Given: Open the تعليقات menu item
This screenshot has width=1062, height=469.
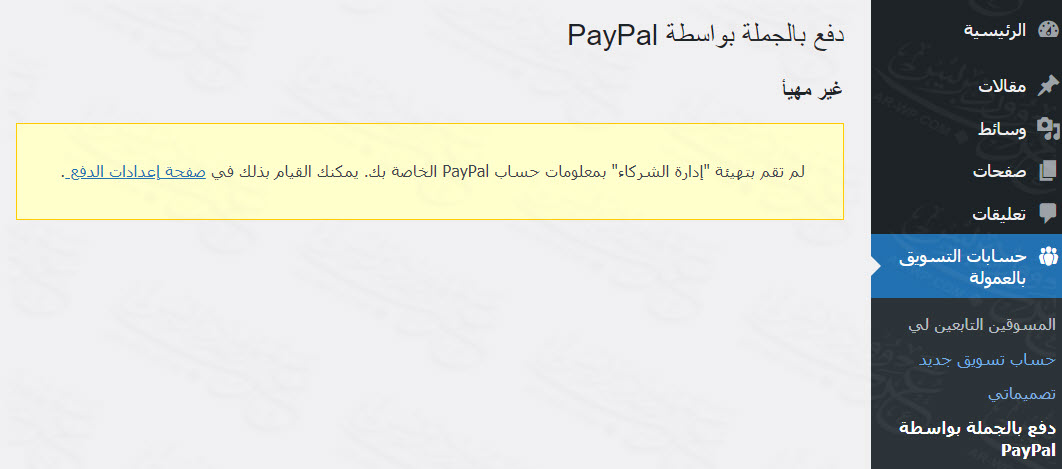Looking at the screenshot, I should (999, 215).
